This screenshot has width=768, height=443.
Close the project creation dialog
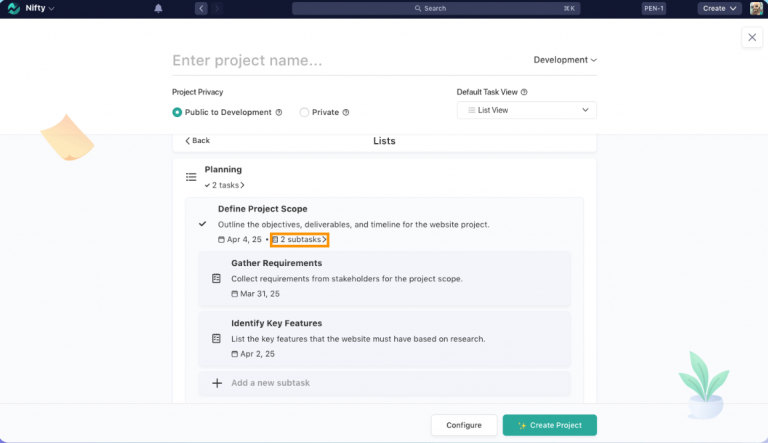(x=752, y=37)
